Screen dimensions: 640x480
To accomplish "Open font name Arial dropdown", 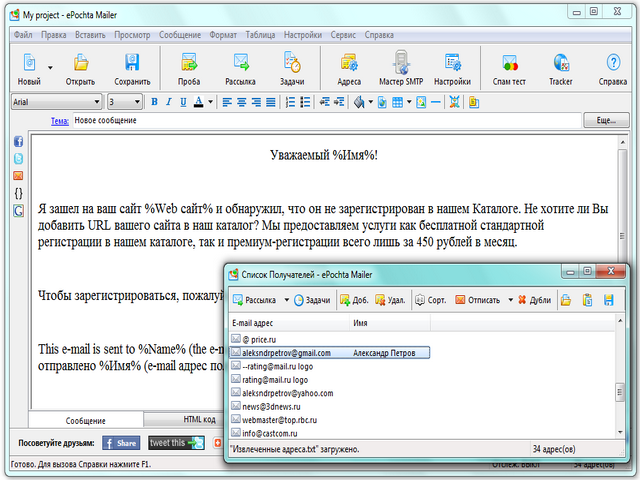I will click(97, 102).
